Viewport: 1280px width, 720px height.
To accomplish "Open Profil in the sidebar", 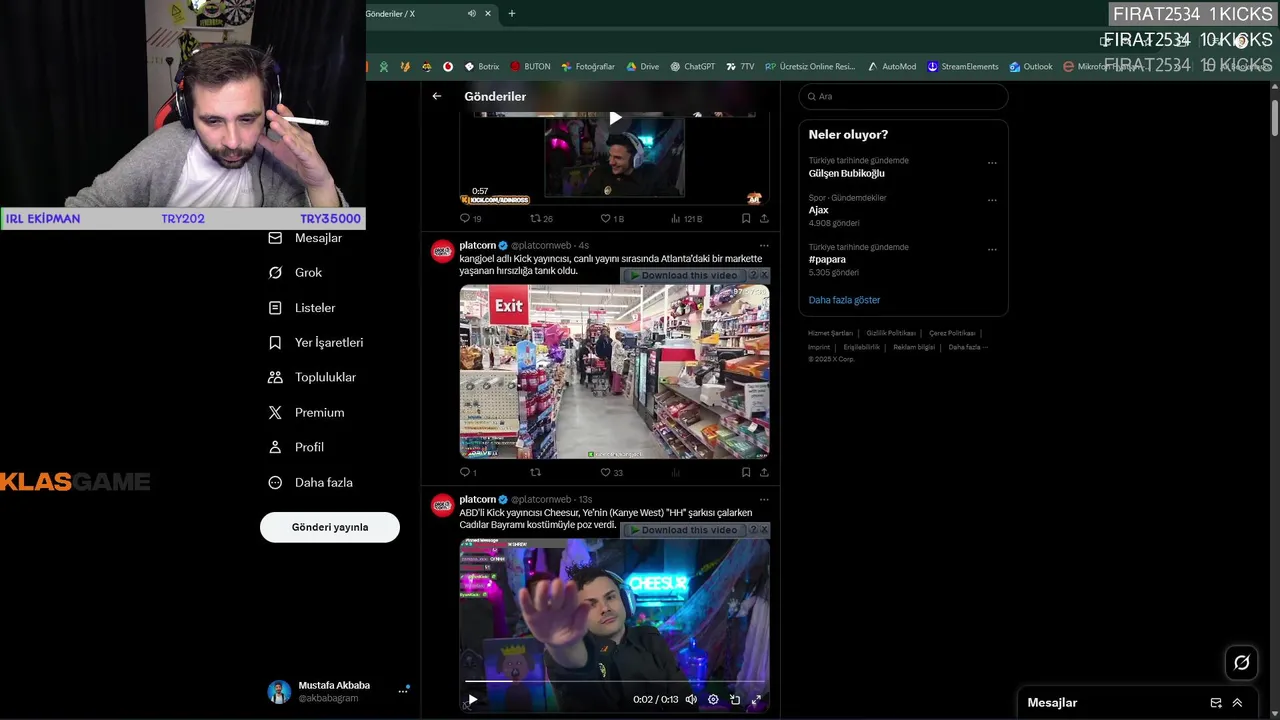I will [296, 447].
